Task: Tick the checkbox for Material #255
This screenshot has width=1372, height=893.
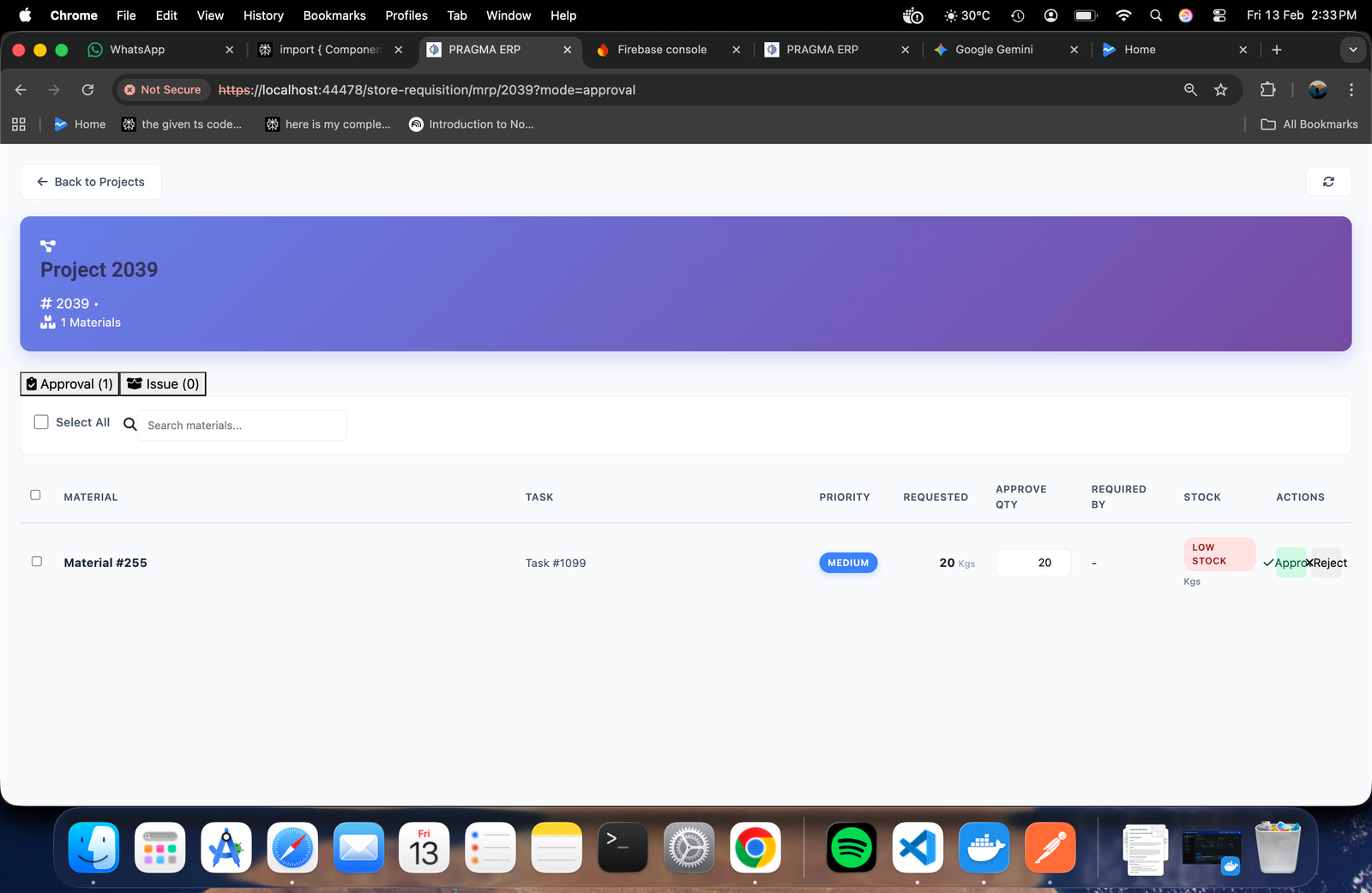Action: coord(37,562)
